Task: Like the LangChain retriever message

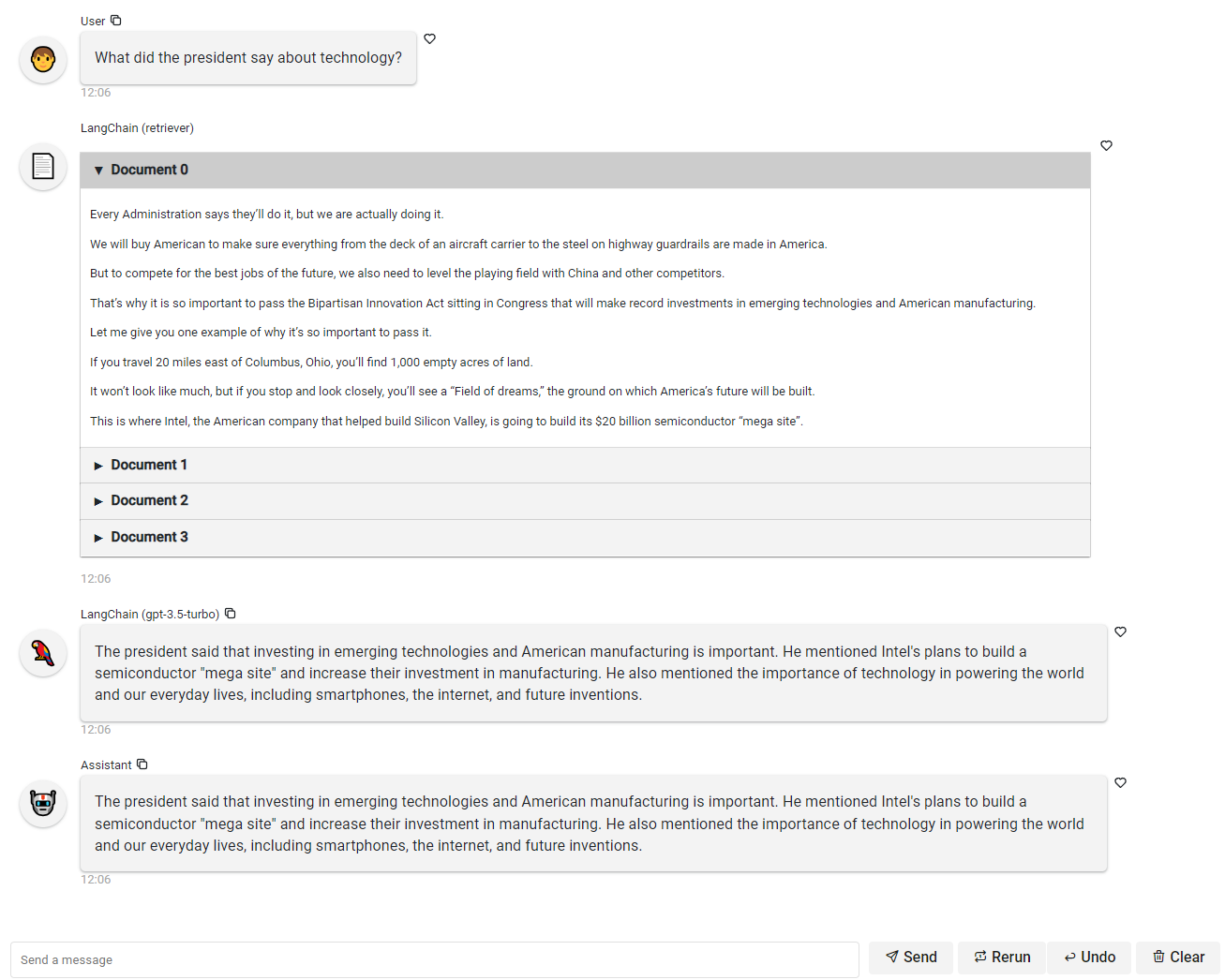Action: click(x=1107, y=145)
